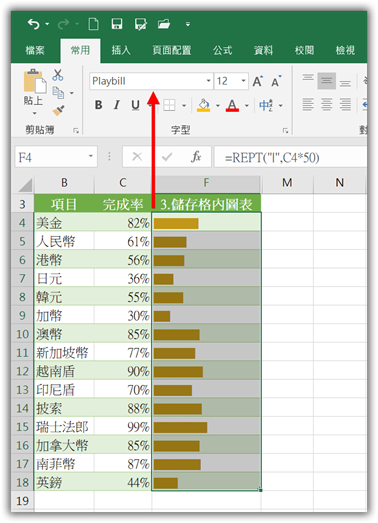The height and width of the screenshot is (523, 378).
Task: Open the Borders dropdown arrow
Action: pos(184,106)
